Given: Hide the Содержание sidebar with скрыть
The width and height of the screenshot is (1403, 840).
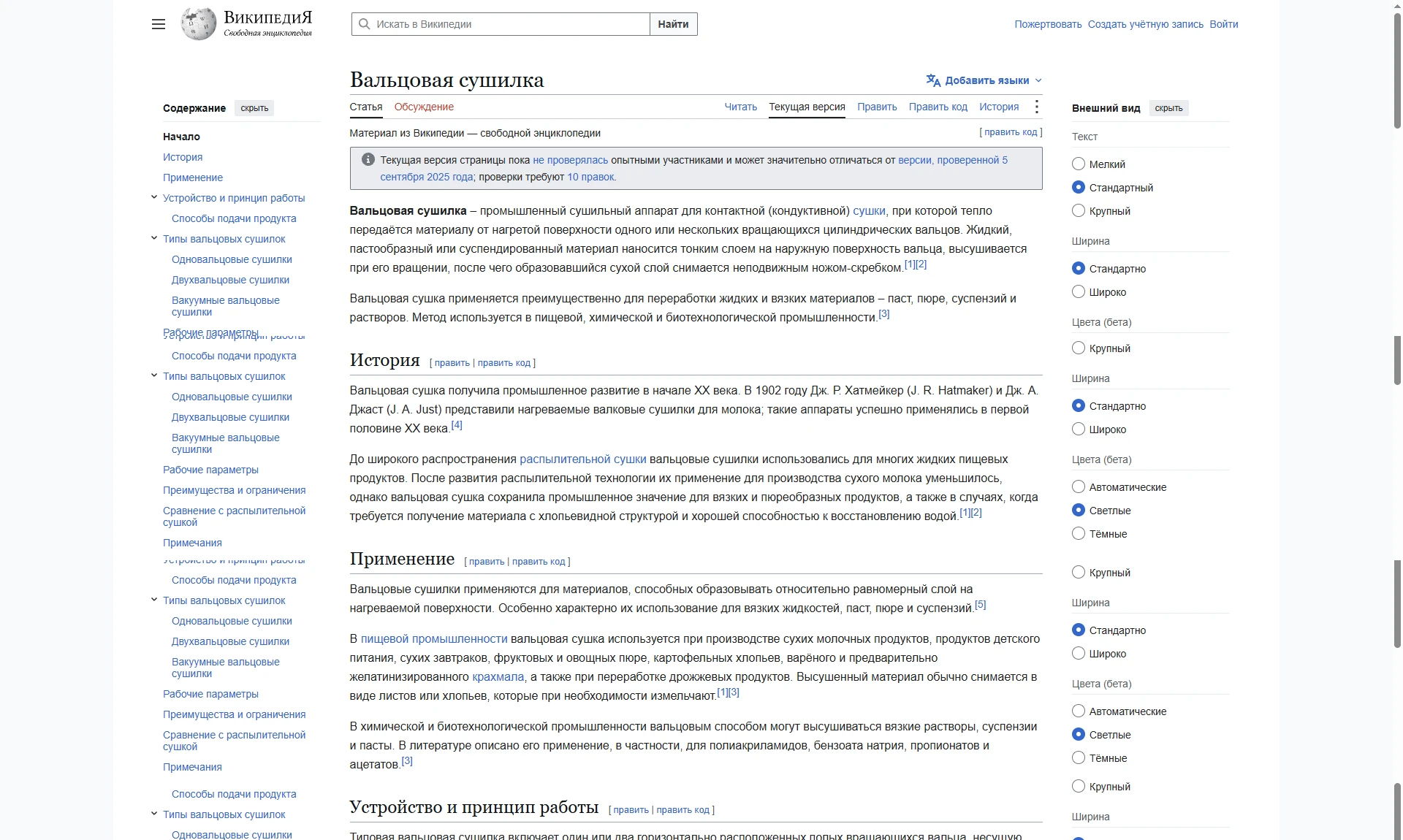Looking at the screenshot, I should pyautogui.click(x=254, y=108).
